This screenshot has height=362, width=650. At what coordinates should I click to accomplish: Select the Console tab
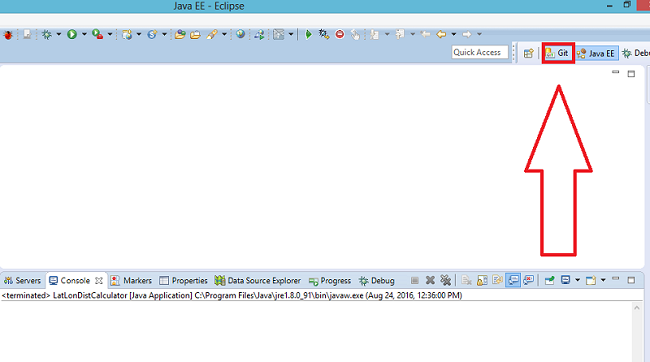tap(70, 280)
